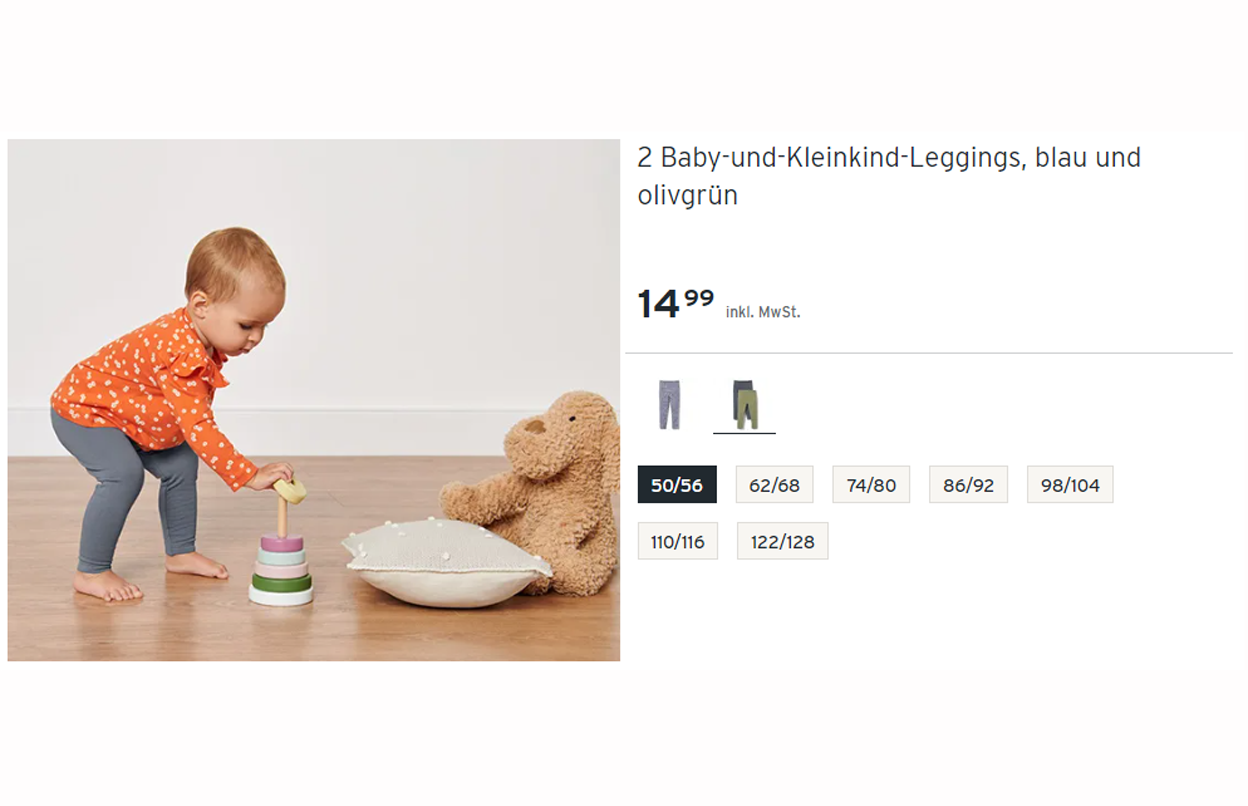Viewport: 1248px width, 806px height.
Task: Click the yellow top piece of stacking toy
Action: (x=291, y=490)
